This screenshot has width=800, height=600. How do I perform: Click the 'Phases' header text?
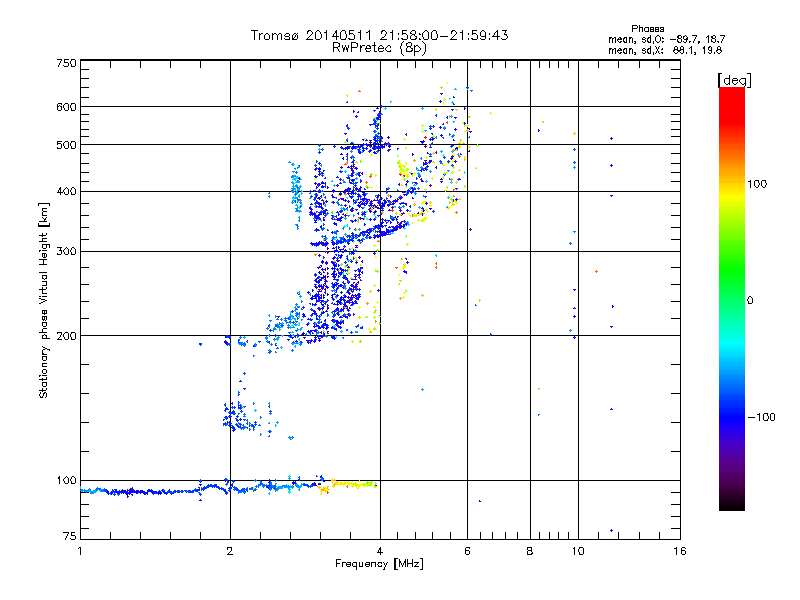click(647, 29)
